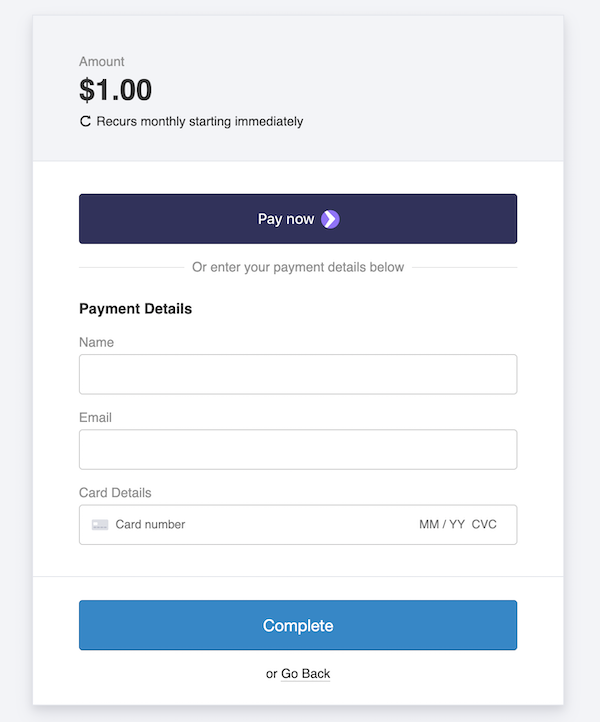
Task: Click the Card Details label
Action: tap(115, 492)
